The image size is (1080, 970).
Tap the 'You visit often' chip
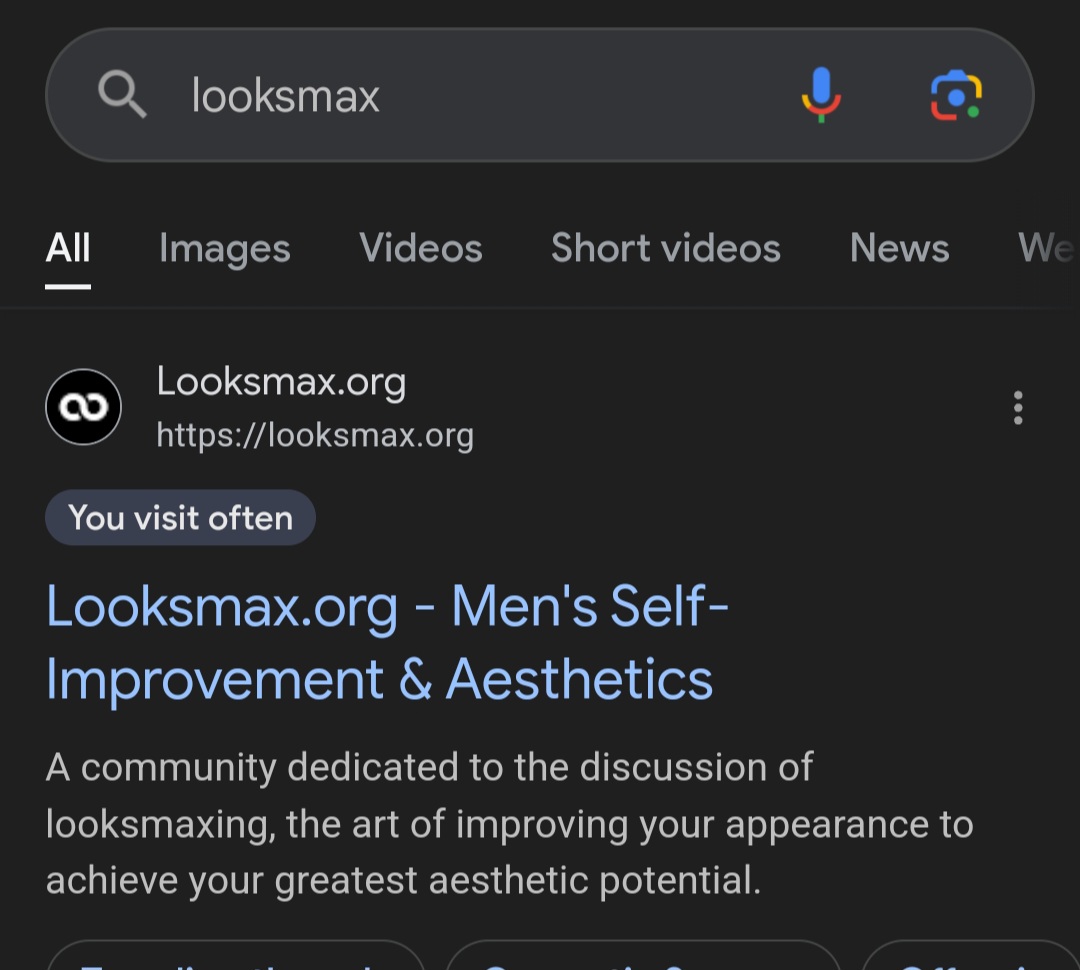(180, 517)
